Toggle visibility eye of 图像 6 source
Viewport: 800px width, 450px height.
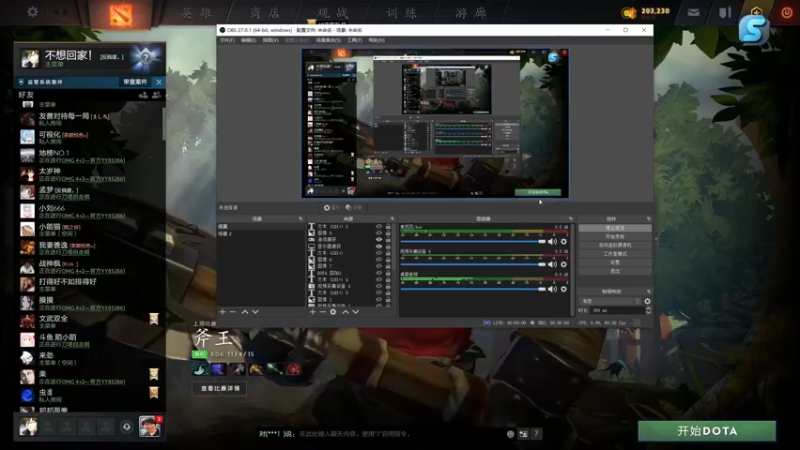[379, 259]
